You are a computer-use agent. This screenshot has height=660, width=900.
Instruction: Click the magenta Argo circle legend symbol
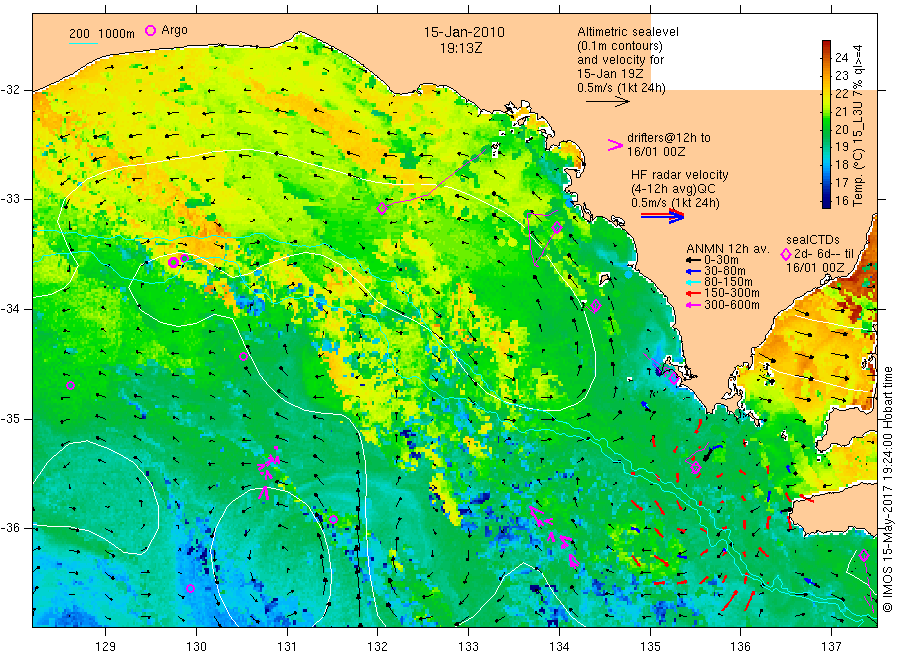(x=150, y=30)
